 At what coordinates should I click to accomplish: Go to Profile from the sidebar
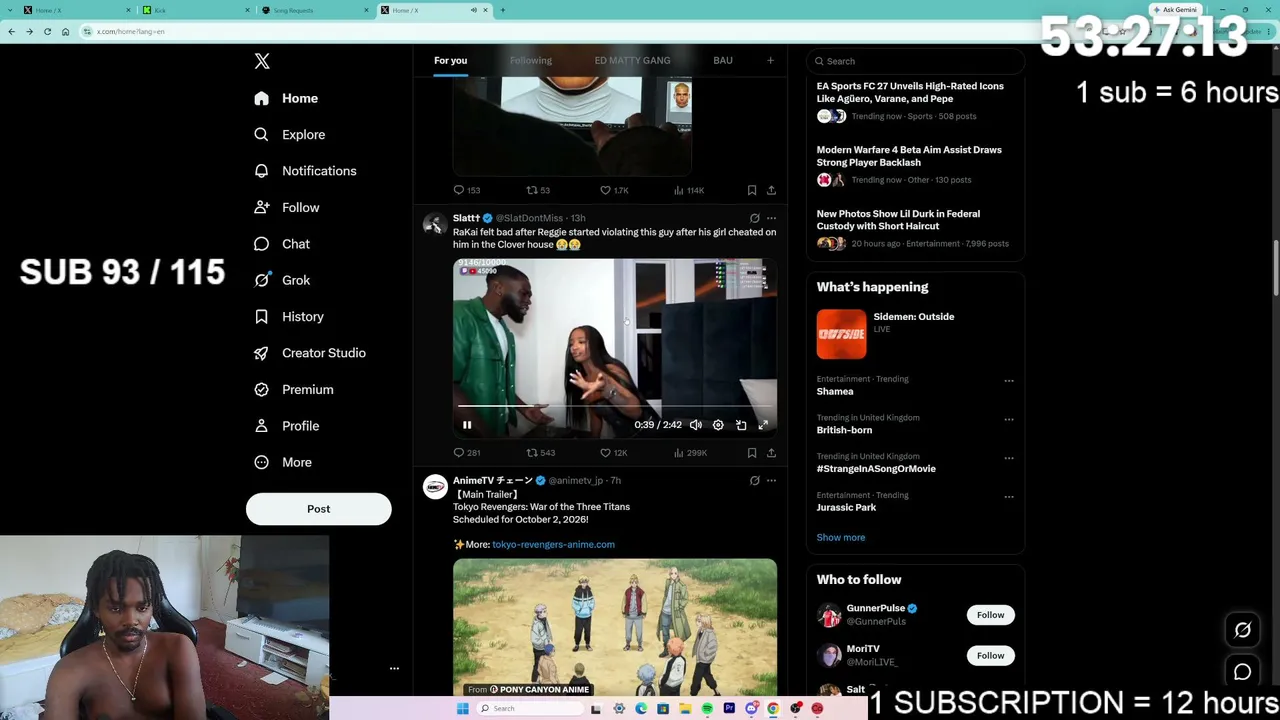pyautogui.click(x=287, y=426)
